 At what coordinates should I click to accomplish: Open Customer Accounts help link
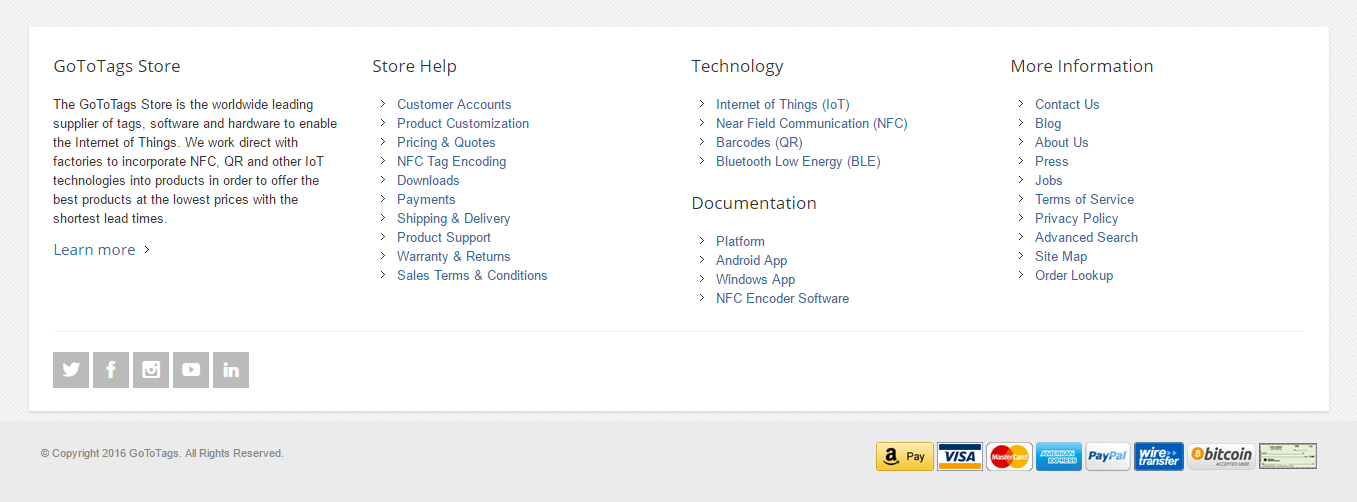[454, 105]
